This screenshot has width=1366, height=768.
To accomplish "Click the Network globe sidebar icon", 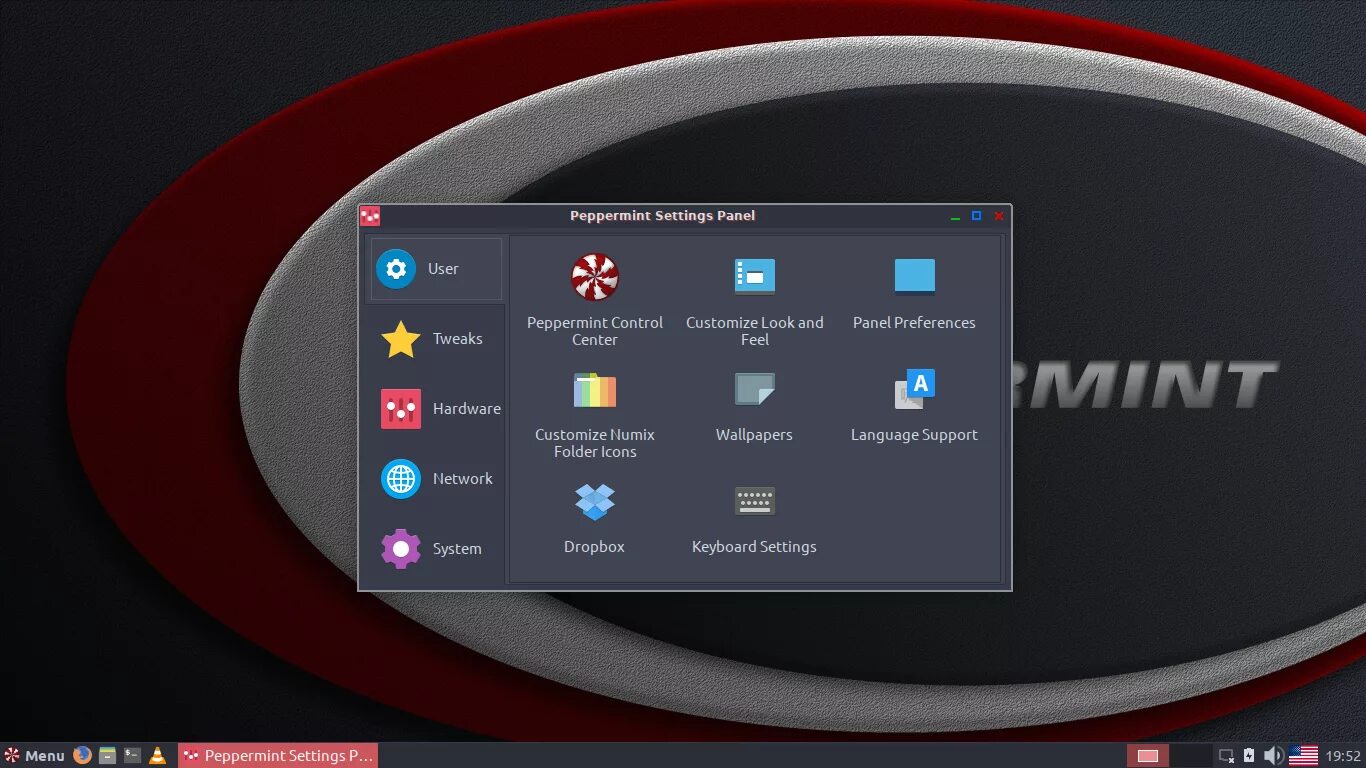I will pyautogui.click(x=399, y=478).
